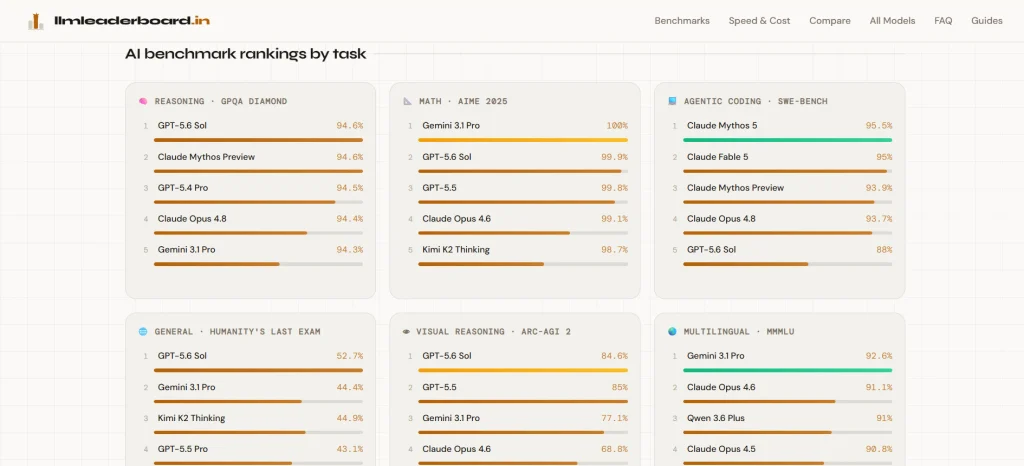
Task: Select GPT-5.5 in the AIME 2025 list
Action: (440, 187)
